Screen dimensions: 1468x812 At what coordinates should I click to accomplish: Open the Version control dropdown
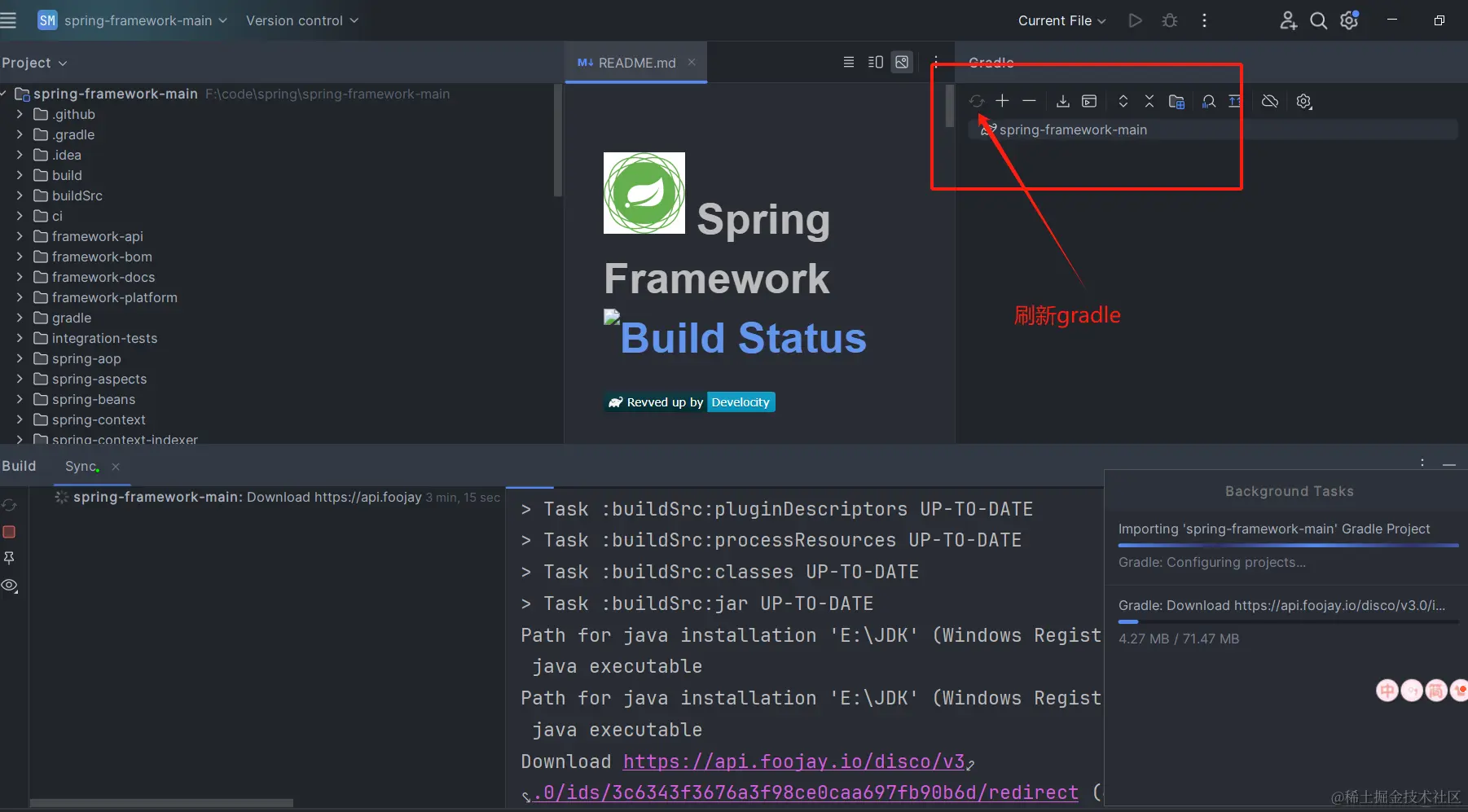(302, 20)
